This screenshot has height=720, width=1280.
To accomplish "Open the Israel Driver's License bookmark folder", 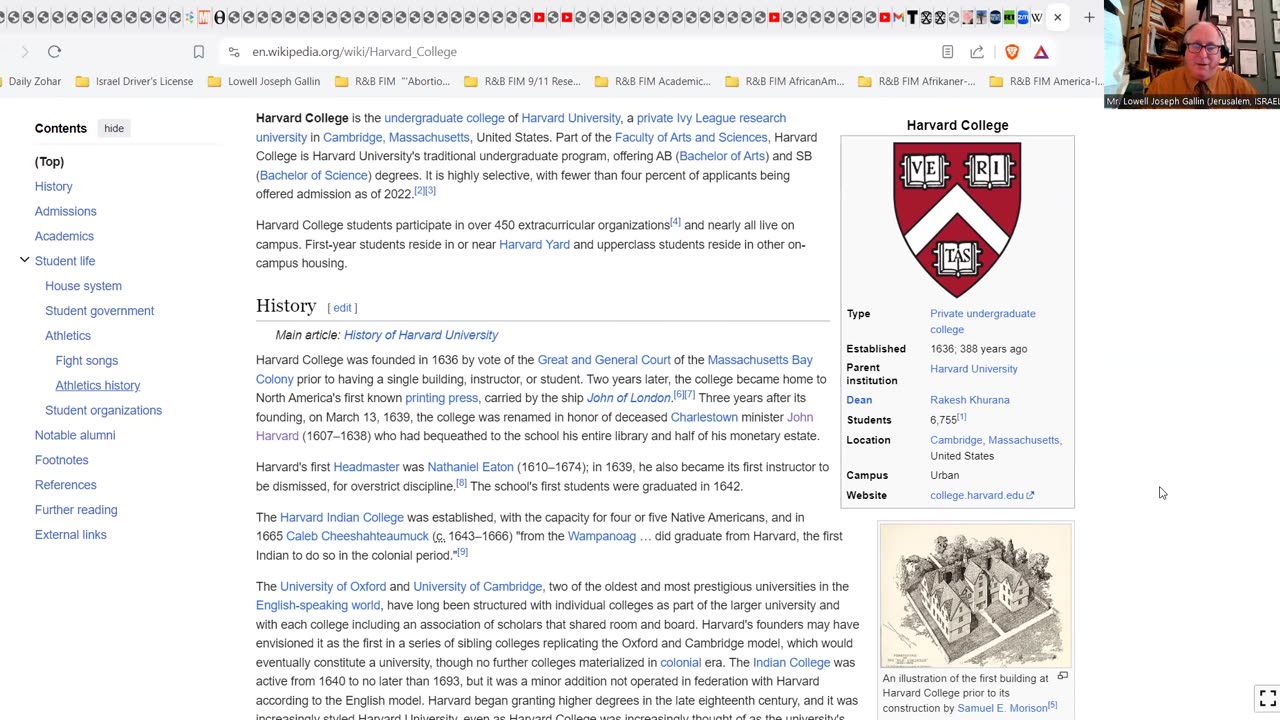I will point(135,81).
